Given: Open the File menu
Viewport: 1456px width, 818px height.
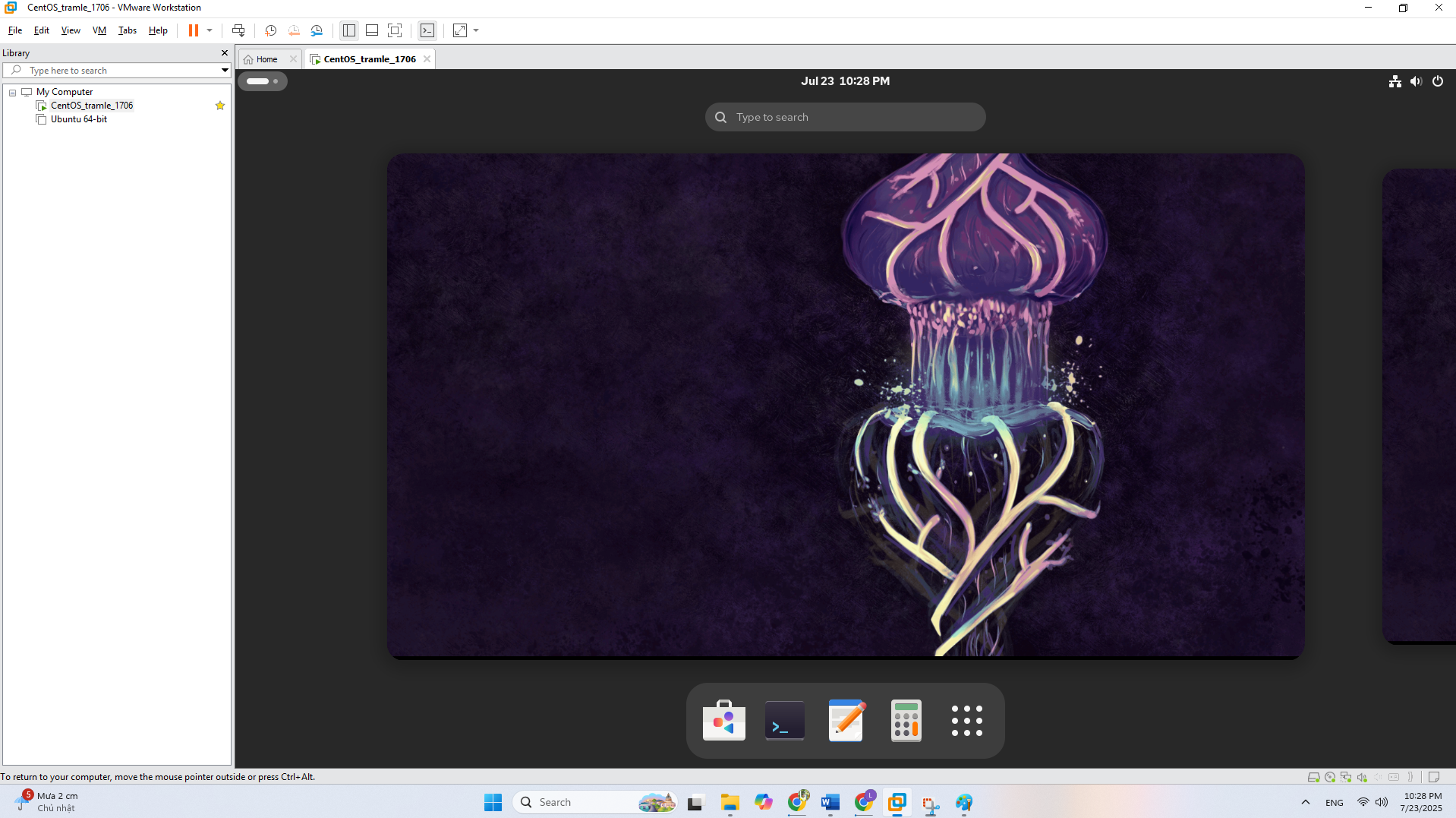Looking at the screenshot, I should click(15, 30).
